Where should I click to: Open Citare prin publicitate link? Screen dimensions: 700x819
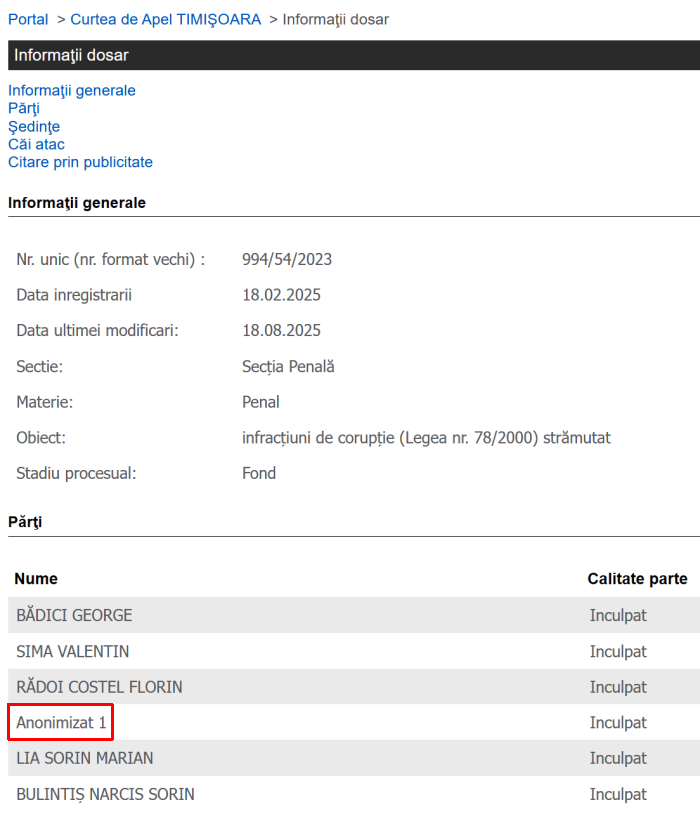(x=80, y=162)
